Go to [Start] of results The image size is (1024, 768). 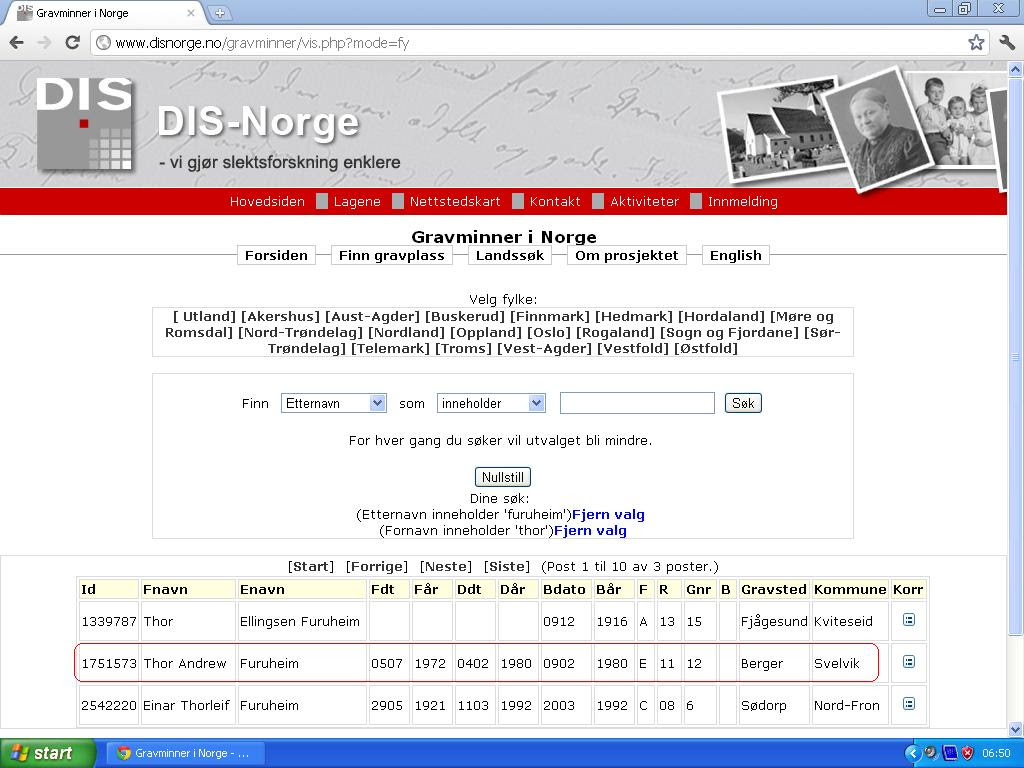click(x=311, y=566)
